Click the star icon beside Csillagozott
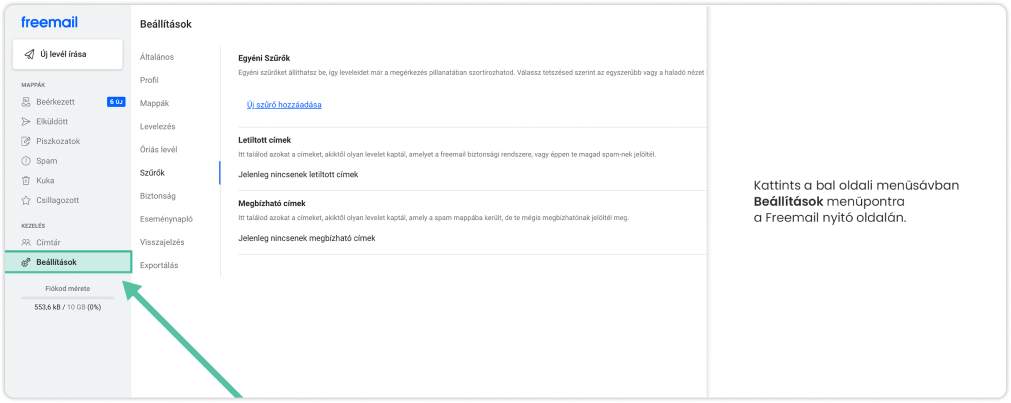Viewport: 1011px width, 403px height. click(x=26, y=200)
